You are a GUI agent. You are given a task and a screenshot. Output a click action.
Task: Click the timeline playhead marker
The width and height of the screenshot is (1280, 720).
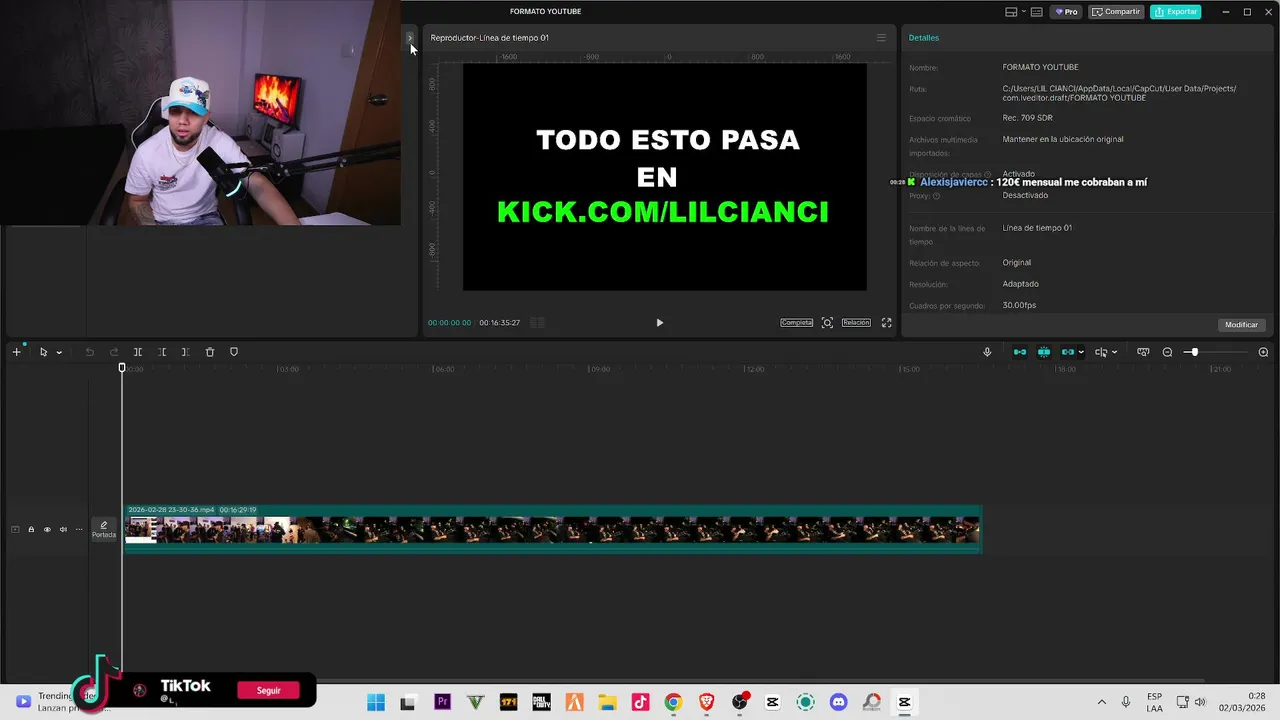tap(122, 368)
